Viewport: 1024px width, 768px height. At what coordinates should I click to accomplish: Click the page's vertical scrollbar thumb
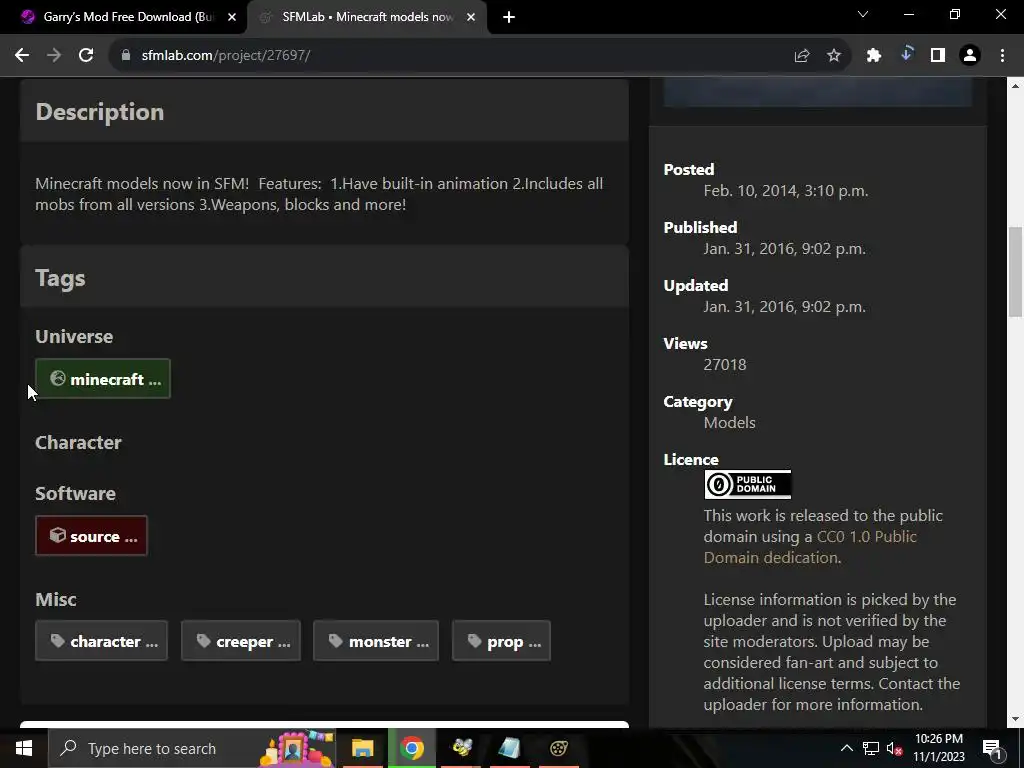[1016, 271]
